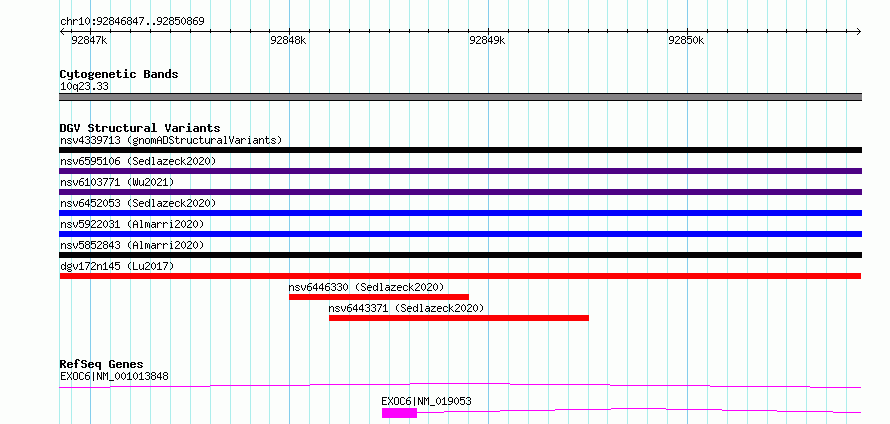Screen dimensions: 890x424
Task: Select the purple nsv6103771 variant bar
Action: (x=460, y=192)
